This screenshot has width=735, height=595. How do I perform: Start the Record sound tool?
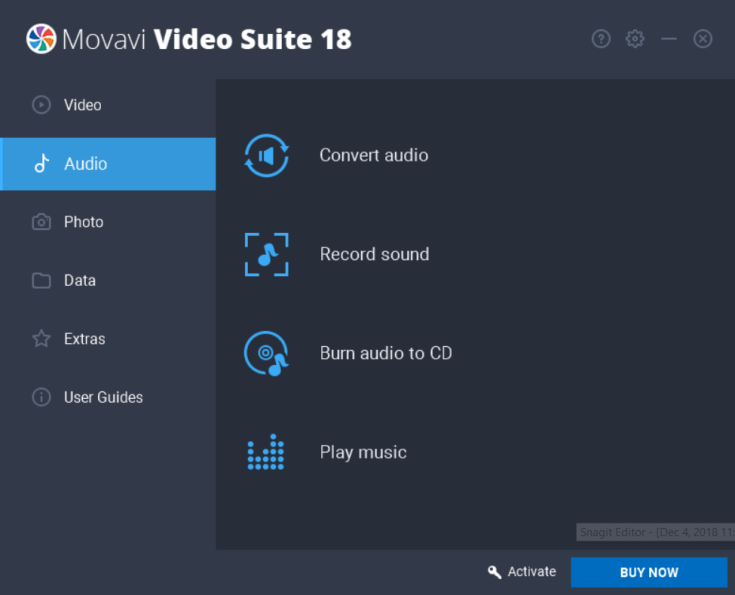tap(374, 254)
